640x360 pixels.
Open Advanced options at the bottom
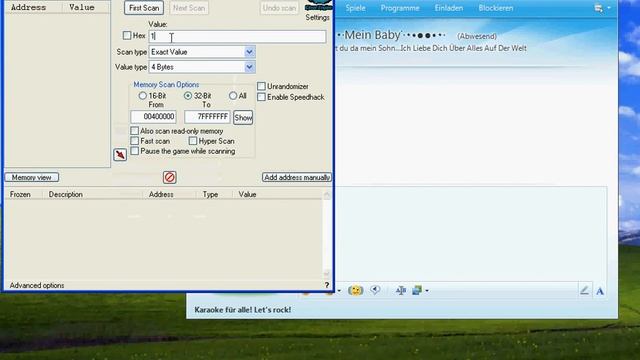click(37, 285)
